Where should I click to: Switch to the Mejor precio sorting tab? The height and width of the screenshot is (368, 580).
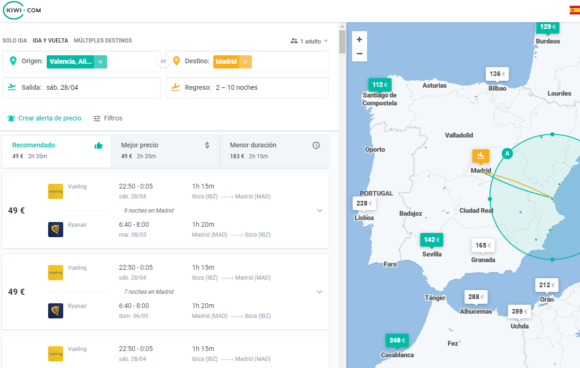[165, 151]
